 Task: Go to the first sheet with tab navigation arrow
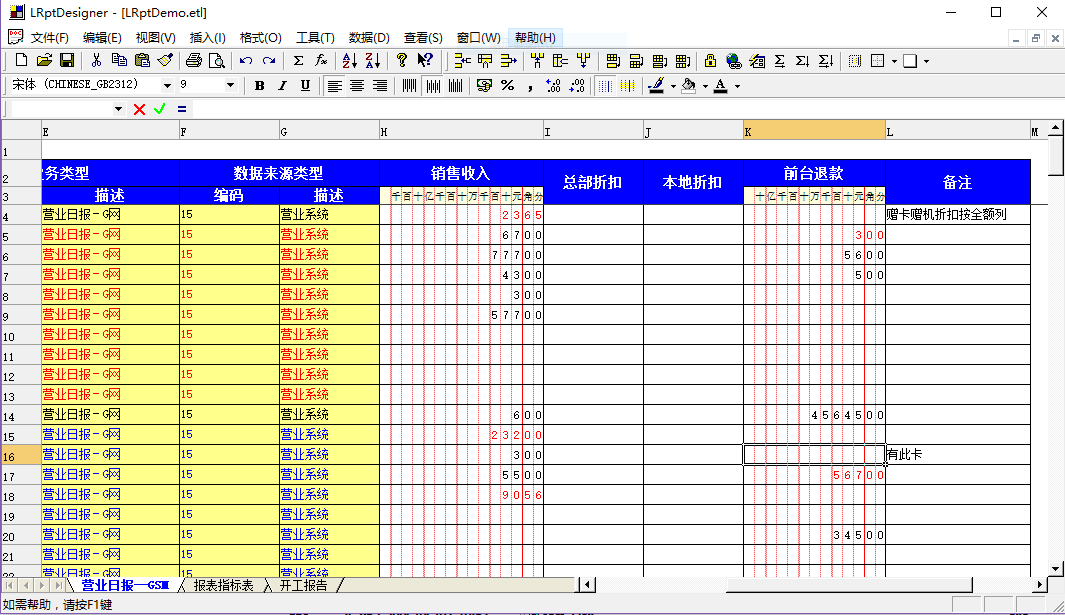10,585
